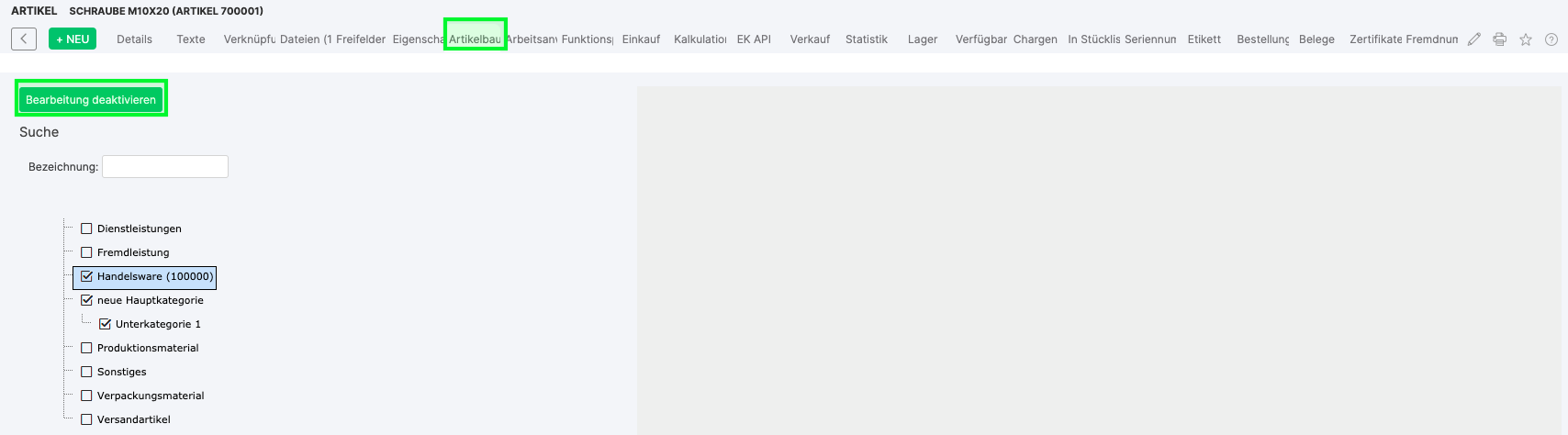Viewport: 1568px width, 435px height.
Task: Switch to the Einkauf tab
Action: 641,39
